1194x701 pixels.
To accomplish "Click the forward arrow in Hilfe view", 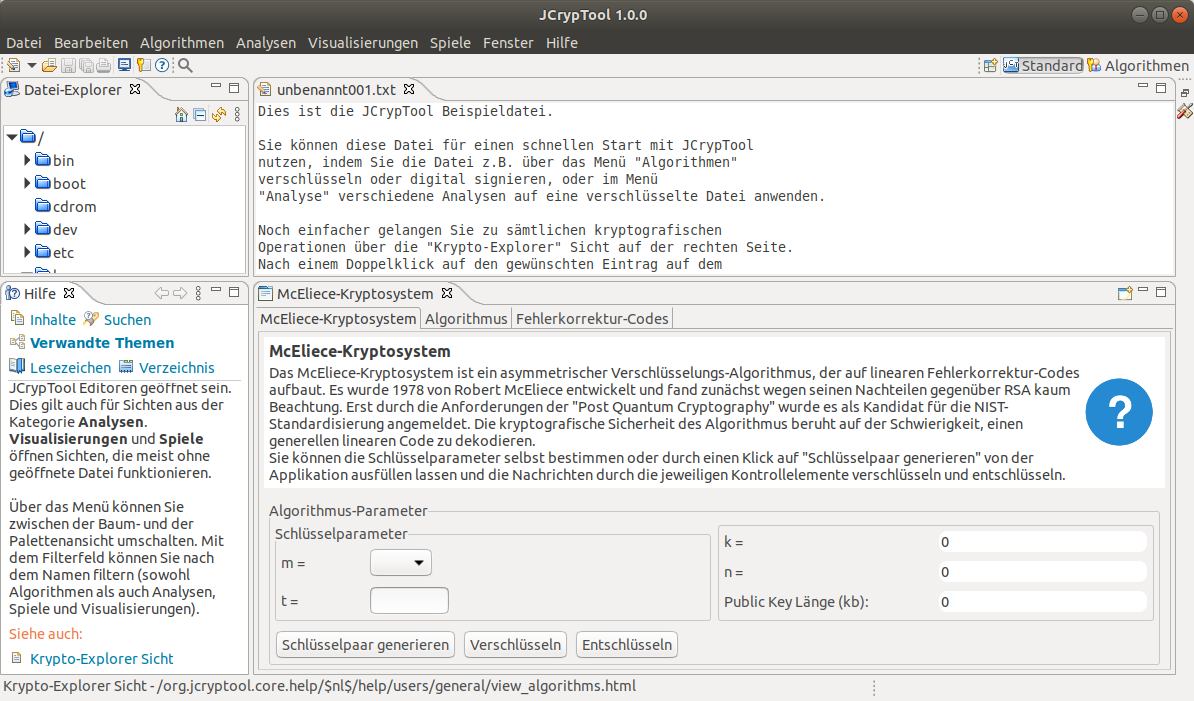I will (x=180, y=293).
